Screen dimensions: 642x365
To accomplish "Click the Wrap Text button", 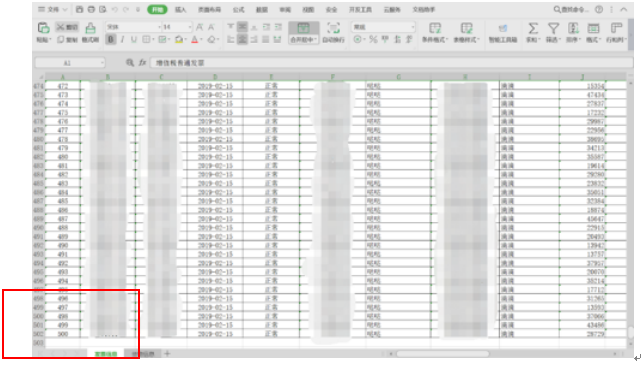I will 333,33.
